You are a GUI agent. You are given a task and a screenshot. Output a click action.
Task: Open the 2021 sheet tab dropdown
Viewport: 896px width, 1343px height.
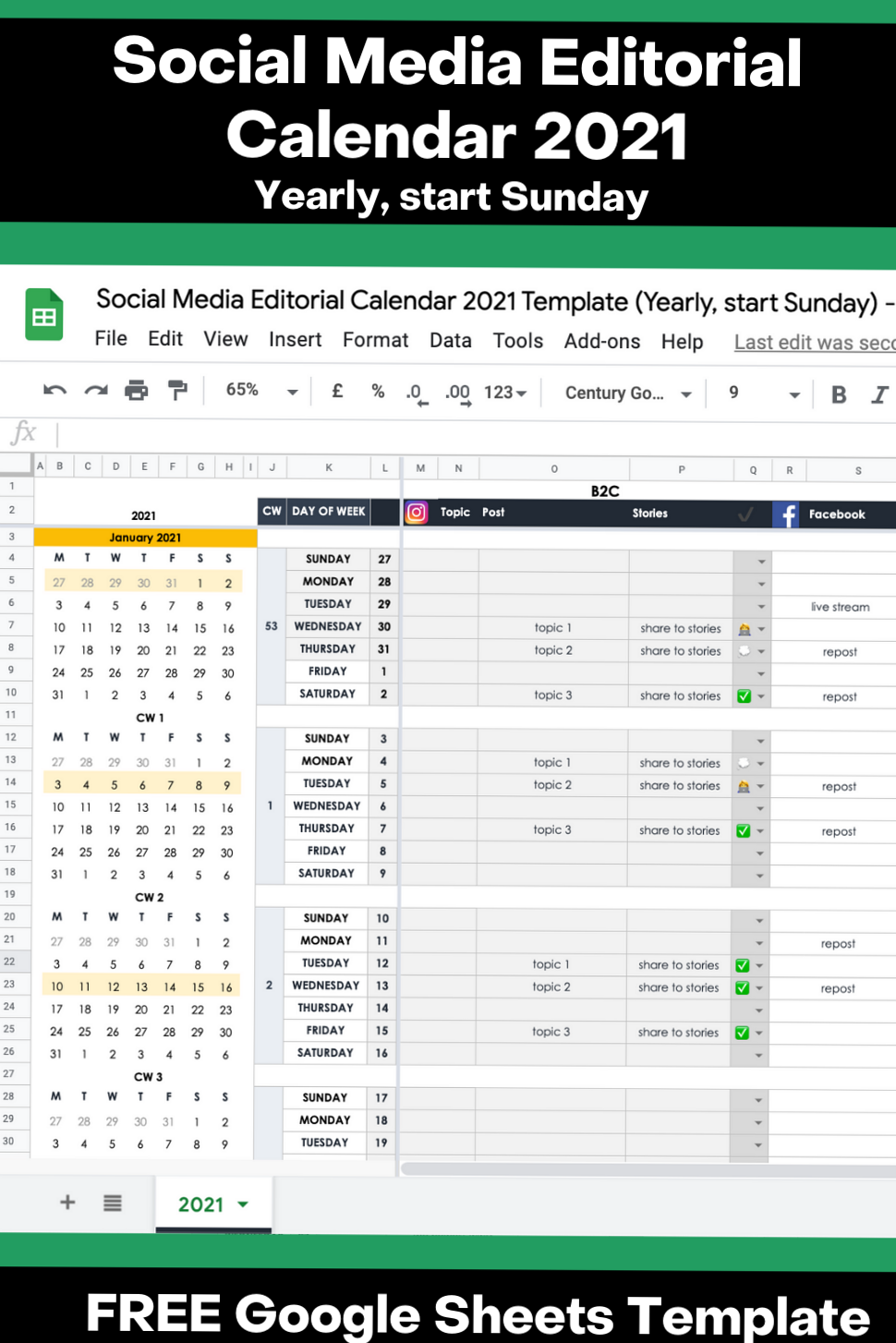click(242, 1204)
